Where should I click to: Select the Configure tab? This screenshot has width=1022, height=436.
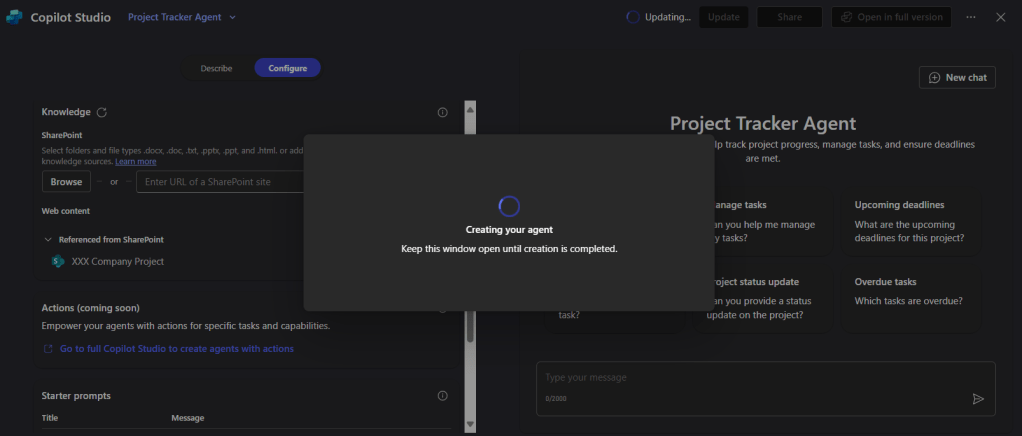(287, 68)
